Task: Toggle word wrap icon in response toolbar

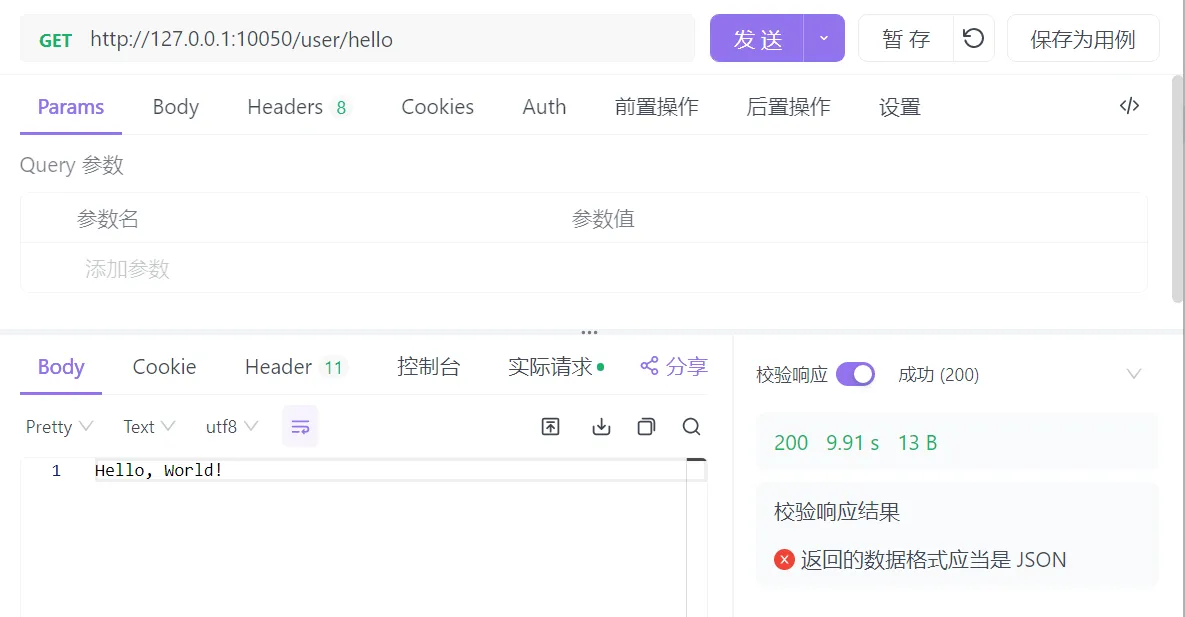Action: coord(300,426)
